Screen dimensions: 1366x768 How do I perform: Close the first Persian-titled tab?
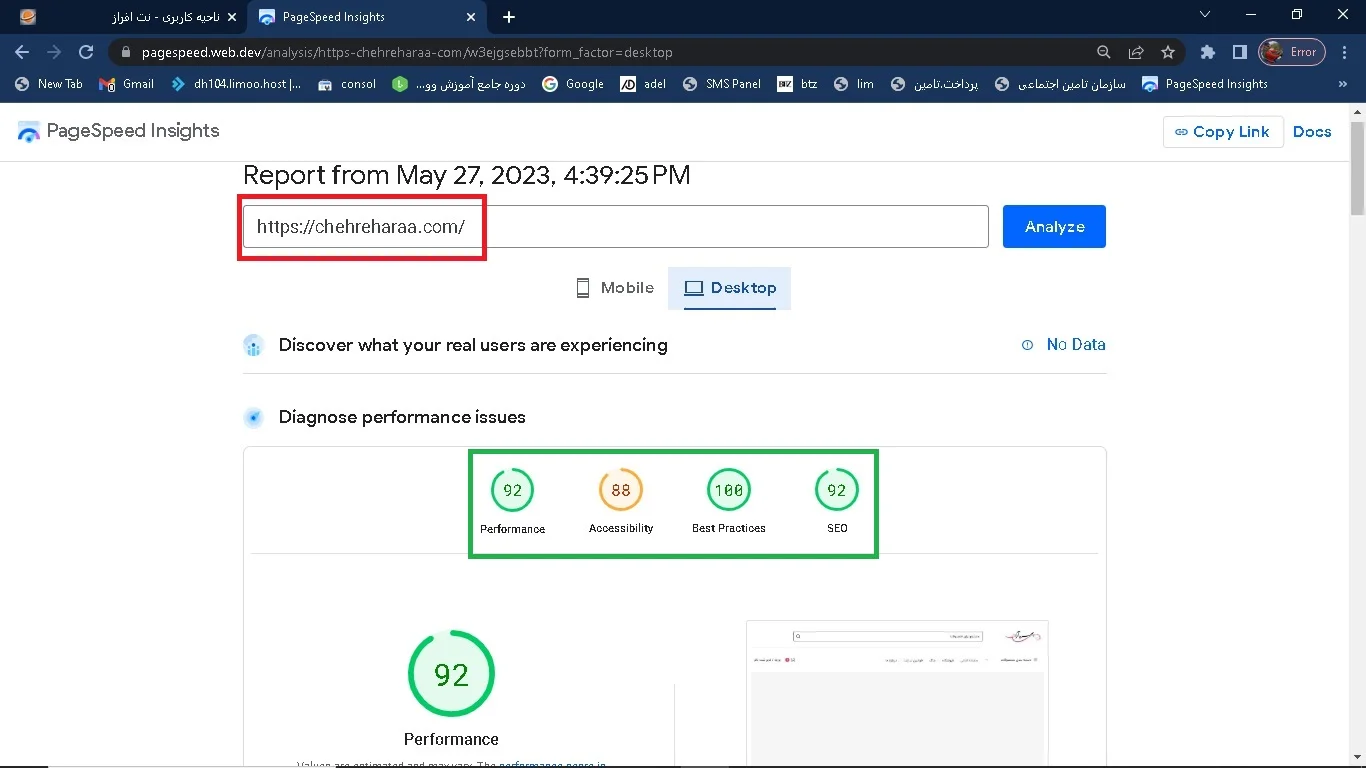233,17
